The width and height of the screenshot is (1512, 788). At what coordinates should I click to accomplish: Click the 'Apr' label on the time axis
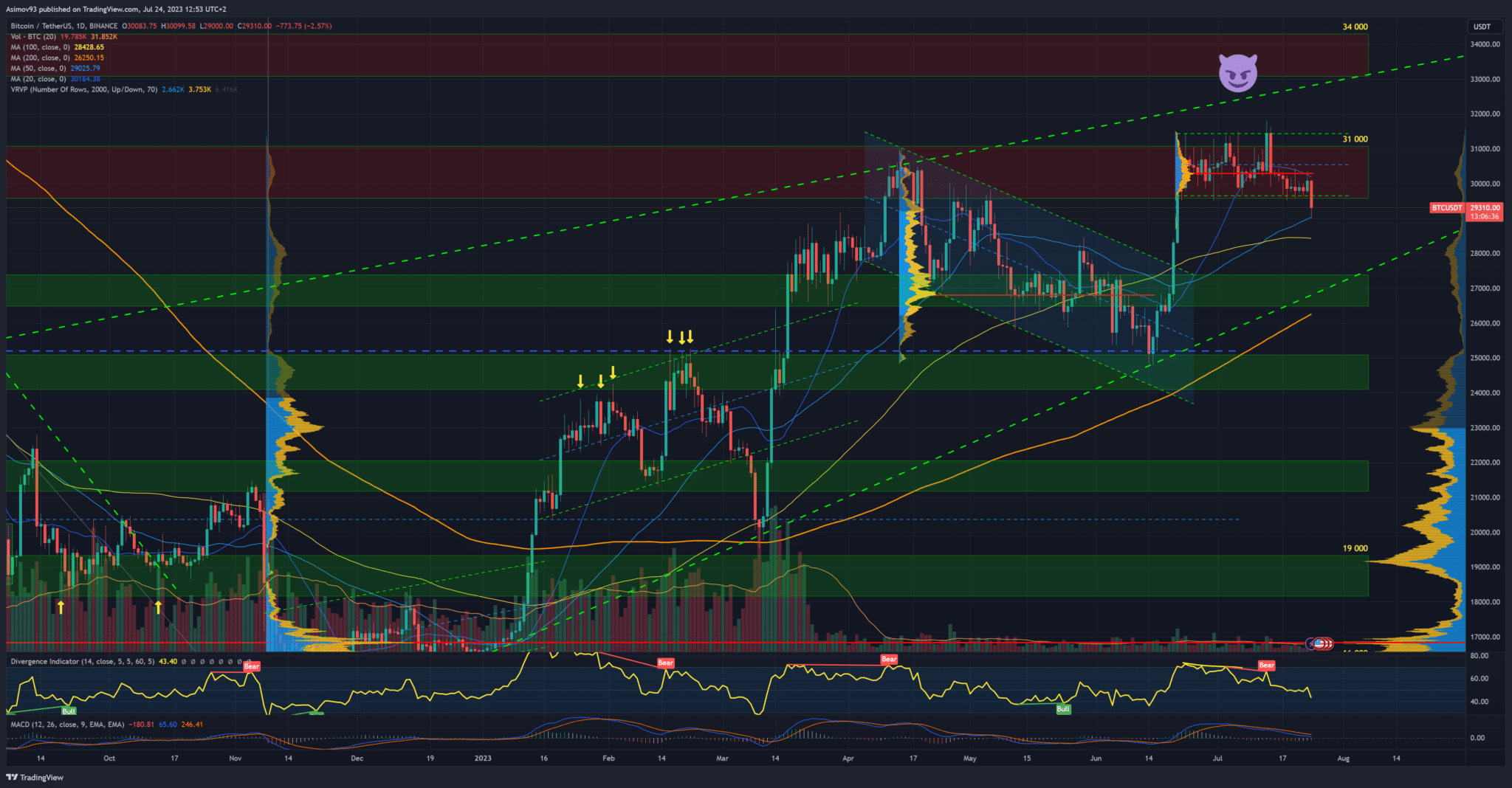click(848, 758)
